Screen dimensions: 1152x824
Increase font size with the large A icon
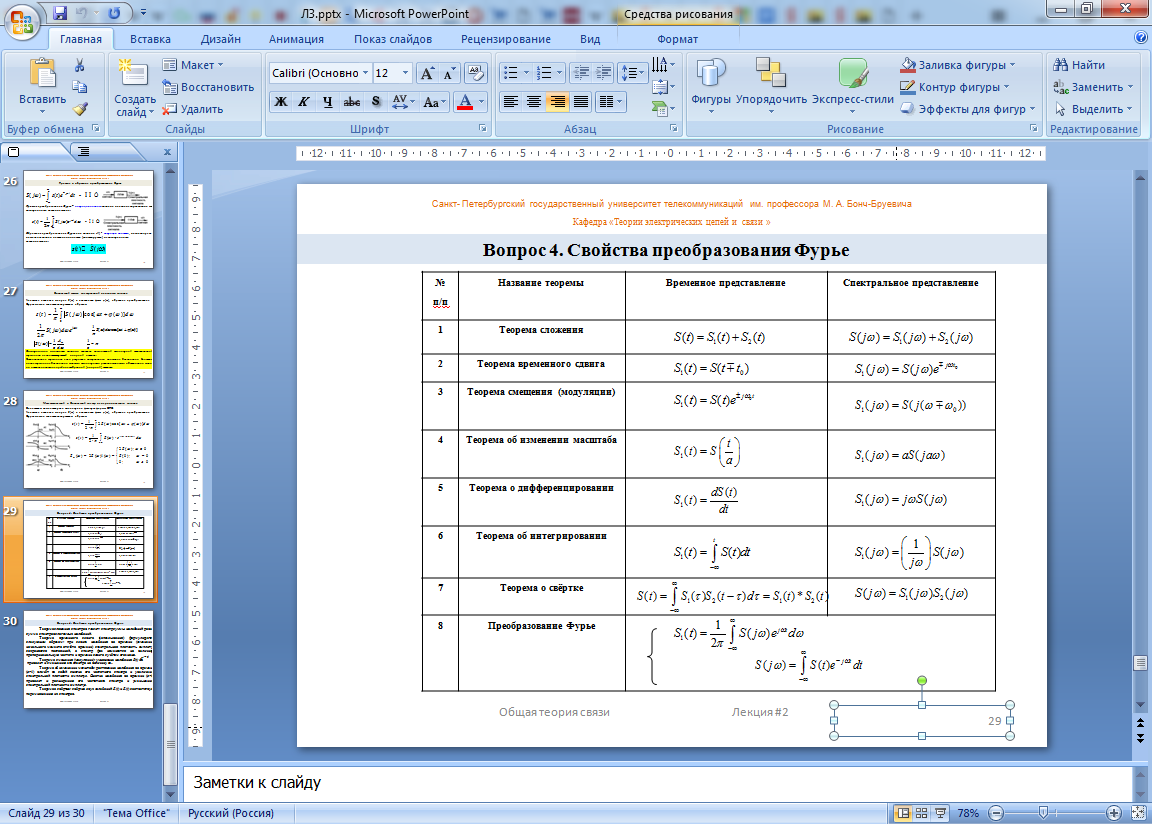[427, 73]
